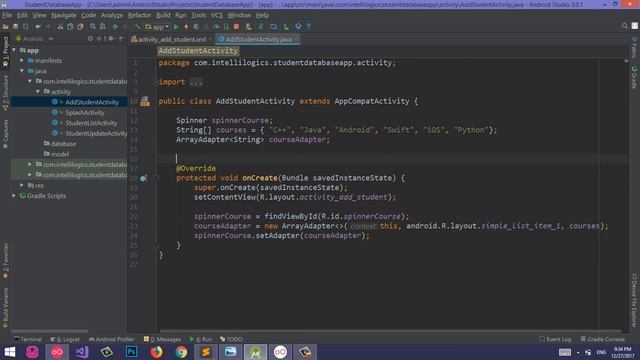Click the project panel settings gear icon
This screenshot has height=360, width=640.
click(111, 38)
